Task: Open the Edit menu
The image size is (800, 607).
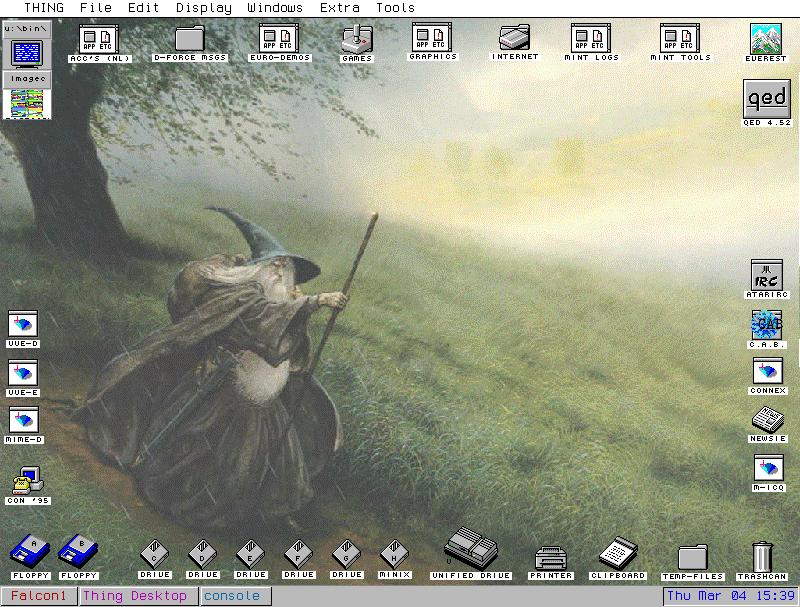Action: point(143,8)
